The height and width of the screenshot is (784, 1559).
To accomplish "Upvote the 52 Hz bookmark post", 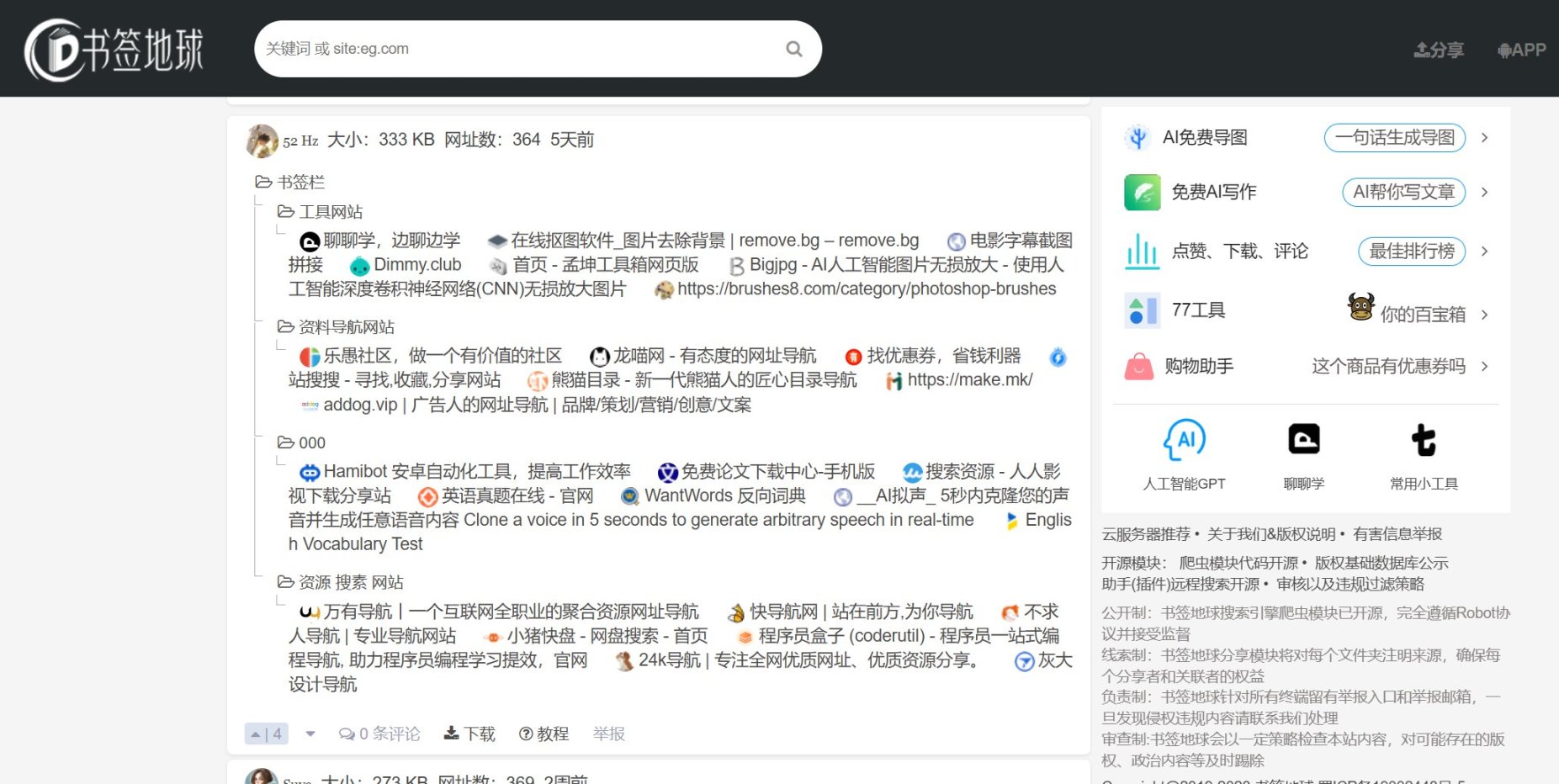I will pos(266,734).
